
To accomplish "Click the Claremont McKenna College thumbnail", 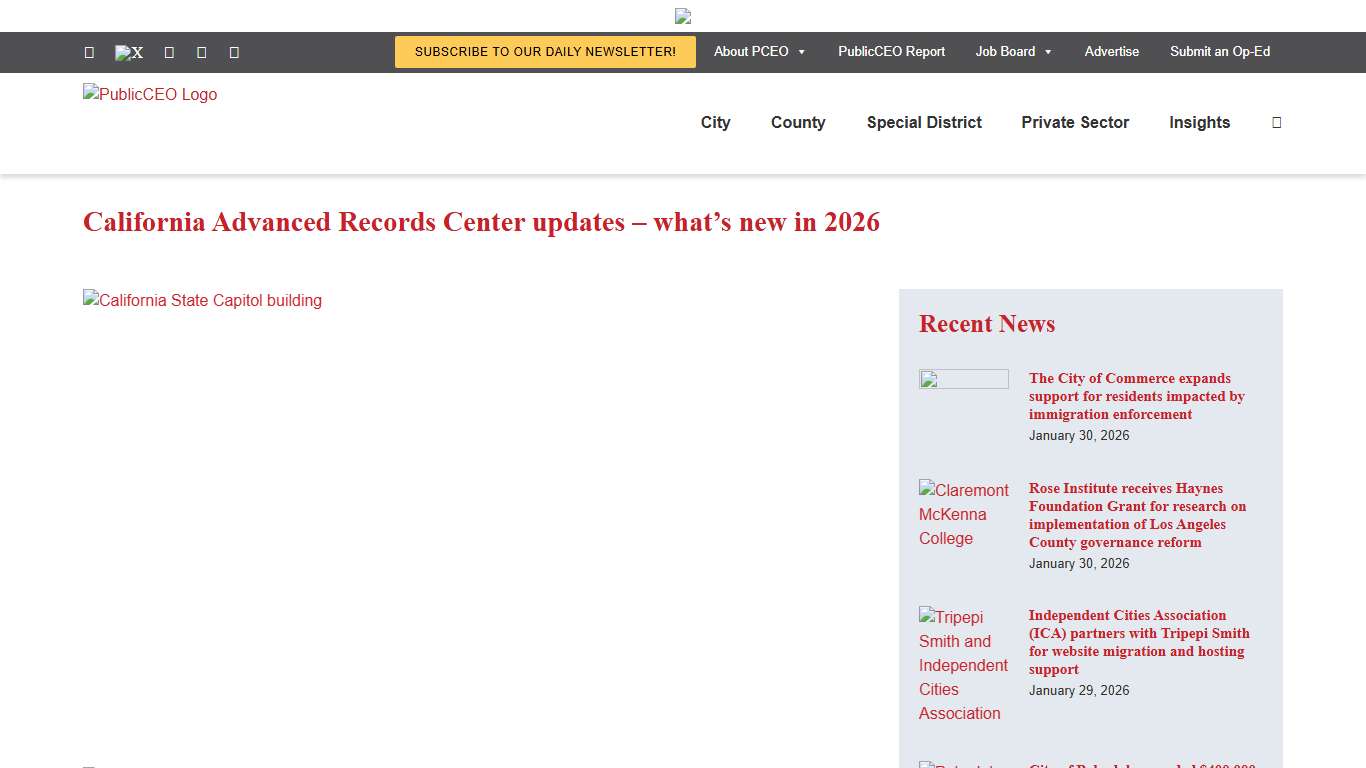I will point(963,514).
